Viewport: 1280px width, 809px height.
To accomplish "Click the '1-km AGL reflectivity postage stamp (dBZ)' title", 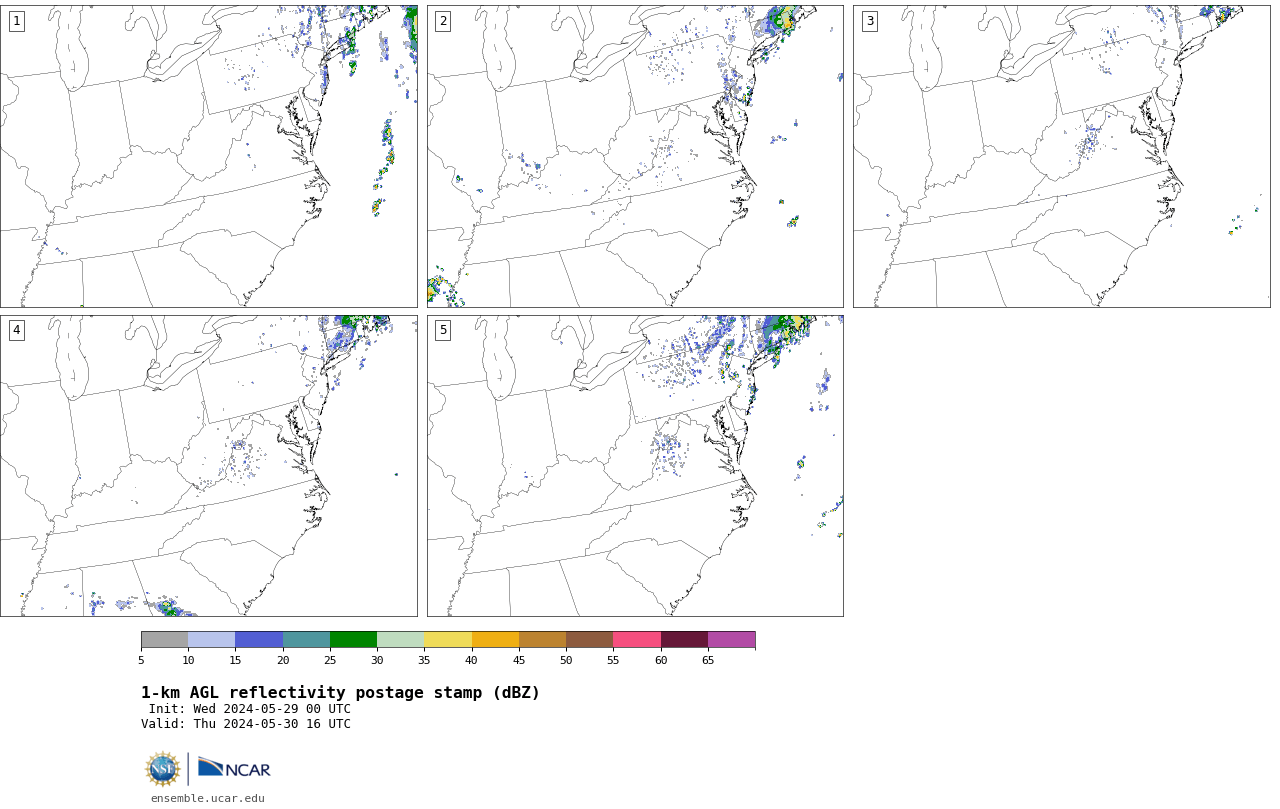I will (340, 693).
